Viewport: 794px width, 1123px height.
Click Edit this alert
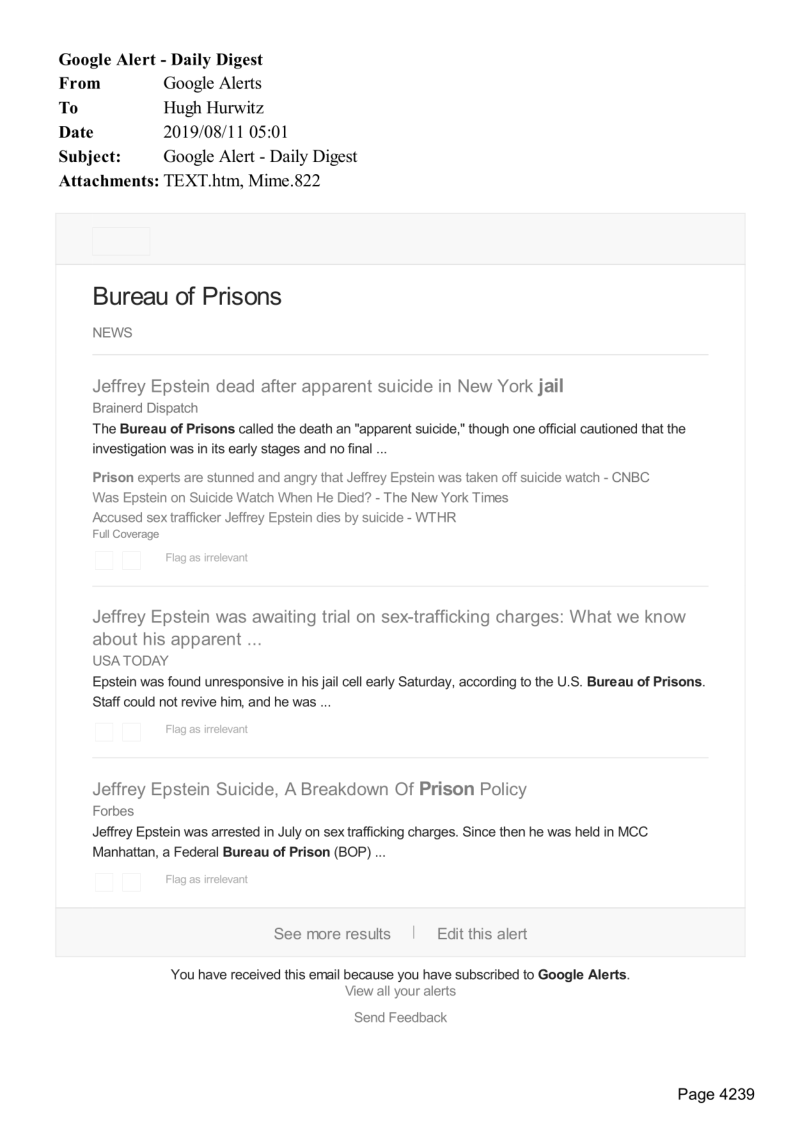tap(482, 934)
